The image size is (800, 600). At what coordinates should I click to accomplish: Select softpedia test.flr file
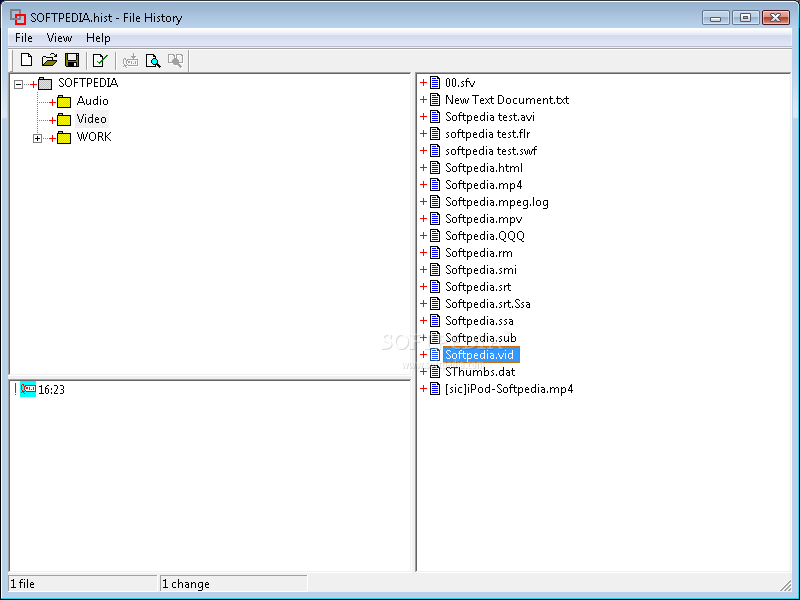487,134
